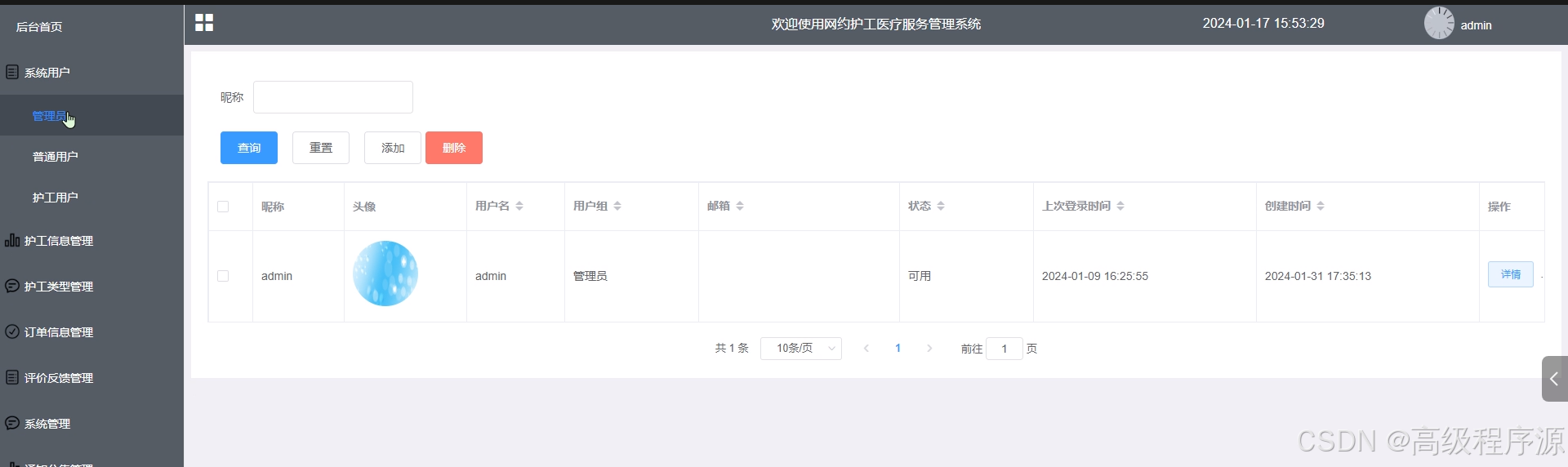Click the 重置 button

click(321, 148)
